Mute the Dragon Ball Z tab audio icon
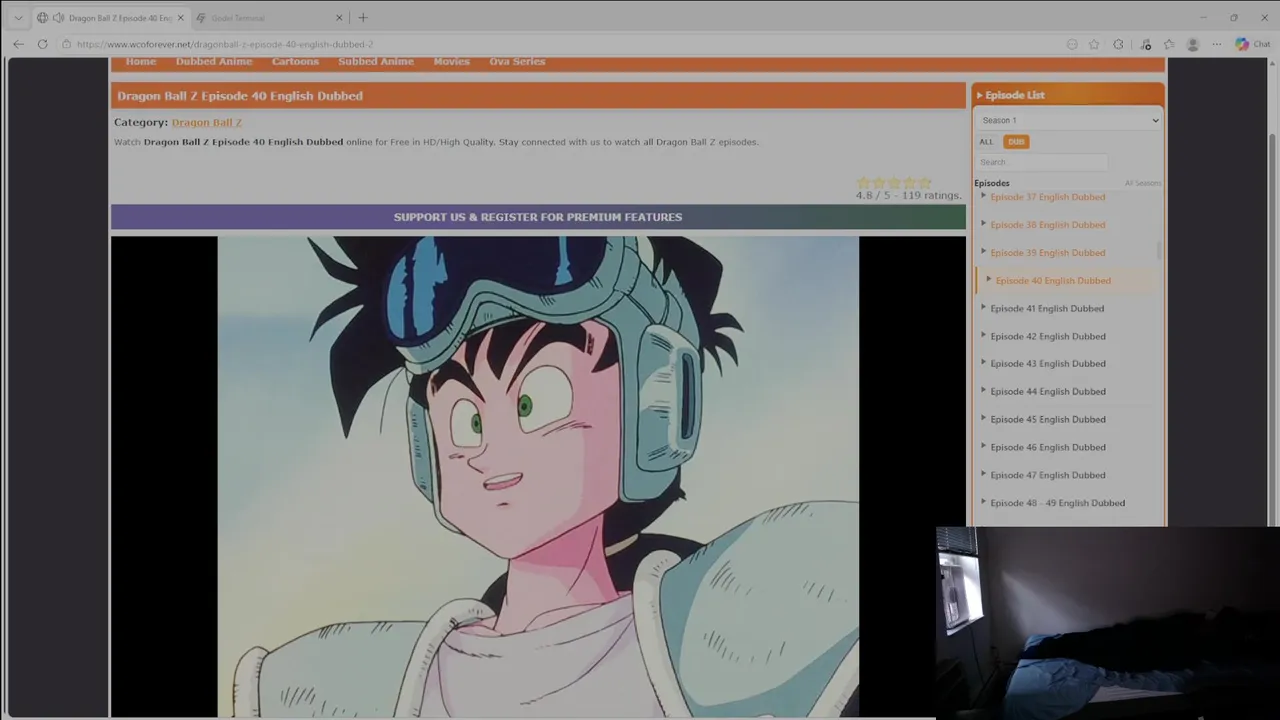Image resolution: width=1280 pixels, height=720 pixels. (58, 18)
